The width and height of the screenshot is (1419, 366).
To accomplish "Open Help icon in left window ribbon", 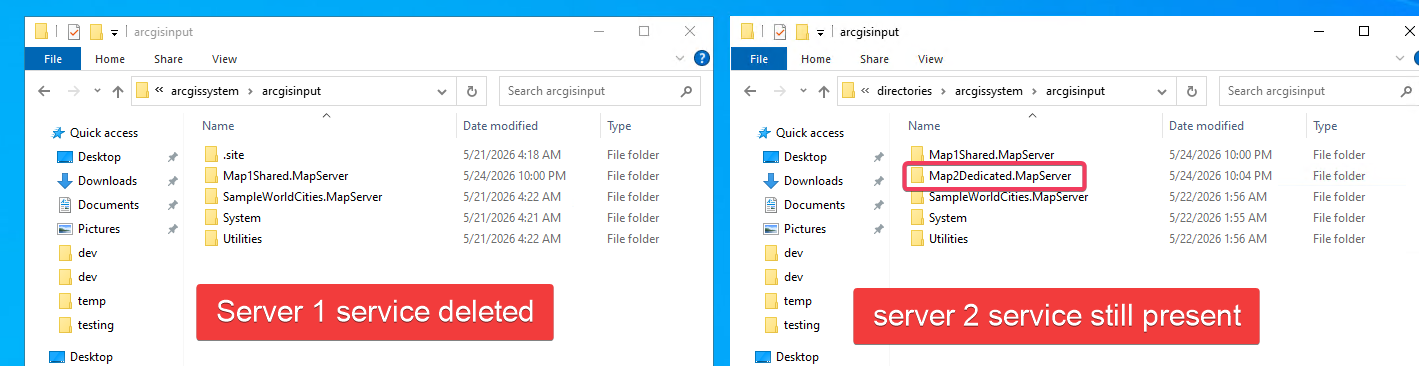I will 701,59.
